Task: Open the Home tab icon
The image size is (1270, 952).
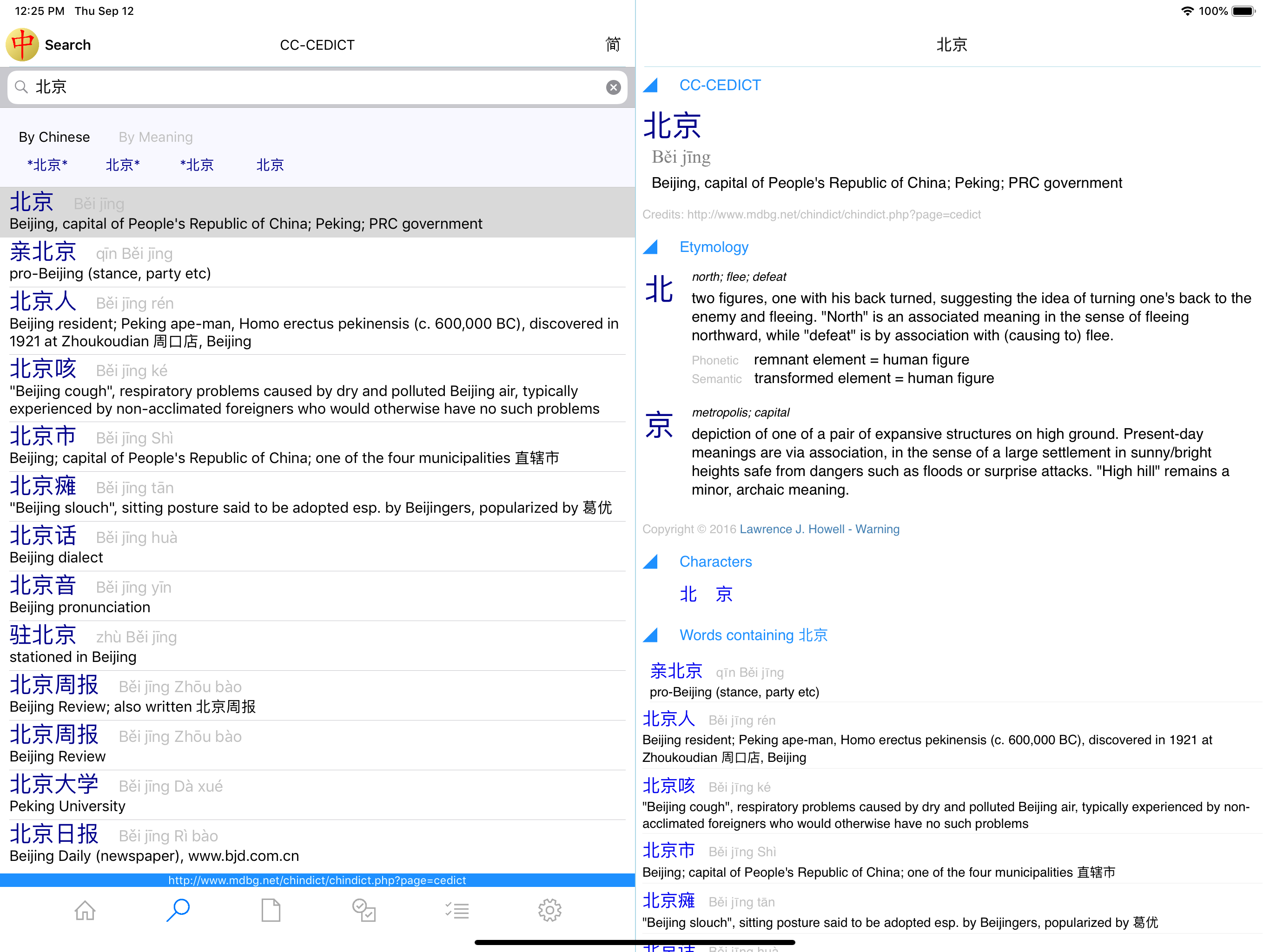Action: point(85,910)
